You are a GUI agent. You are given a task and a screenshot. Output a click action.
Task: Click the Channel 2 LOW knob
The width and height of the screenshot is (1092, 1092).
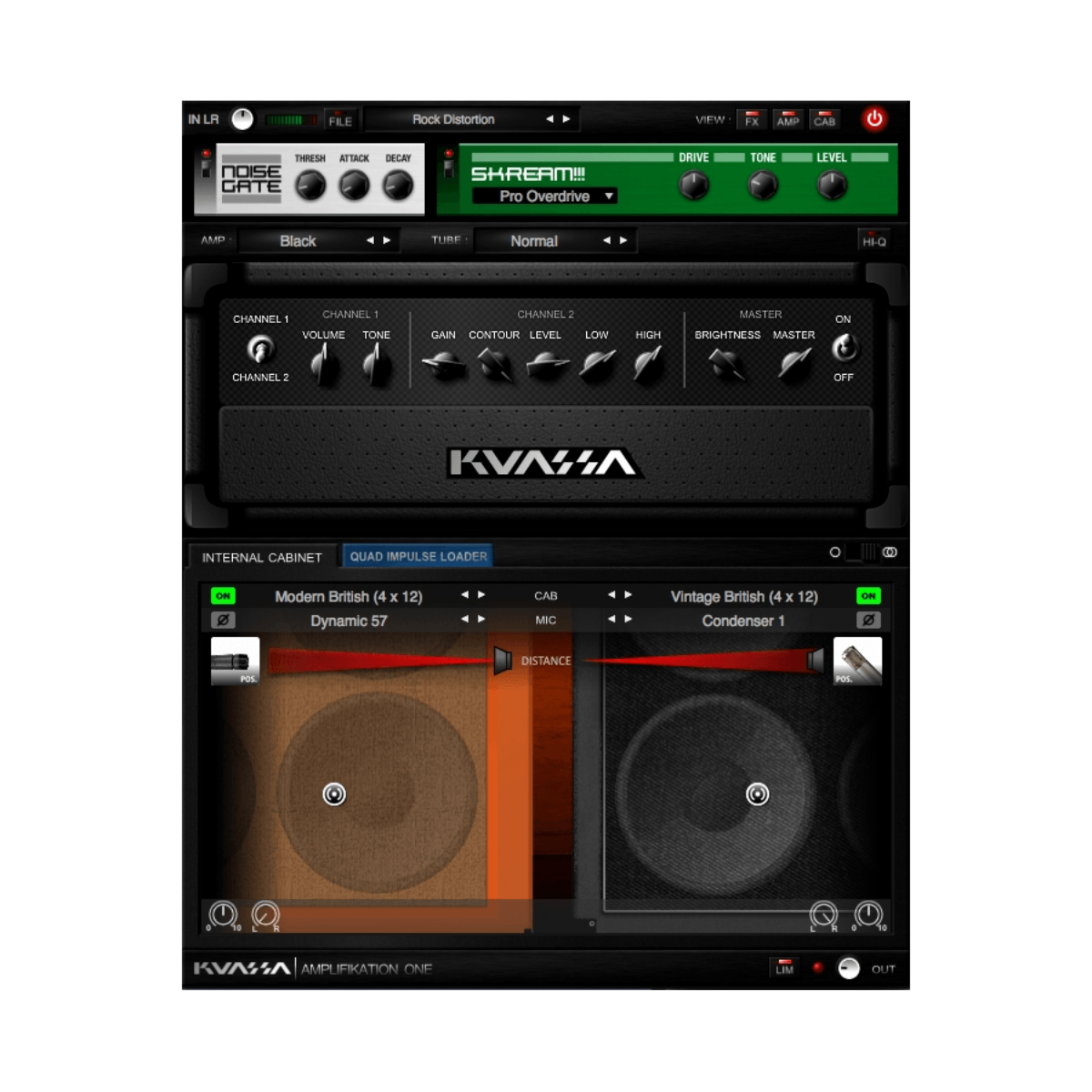point(597,365)
